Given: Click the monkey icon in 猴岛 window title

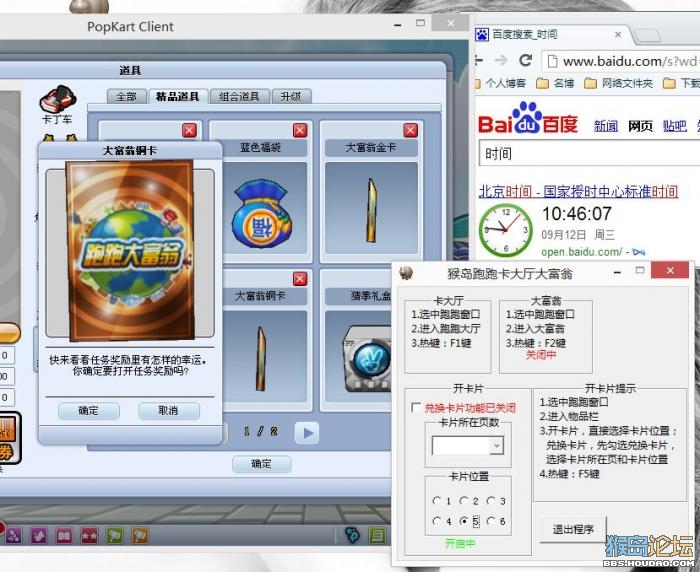Looking at the screenshot, I should pyautogui.click(x=406, y=272).
